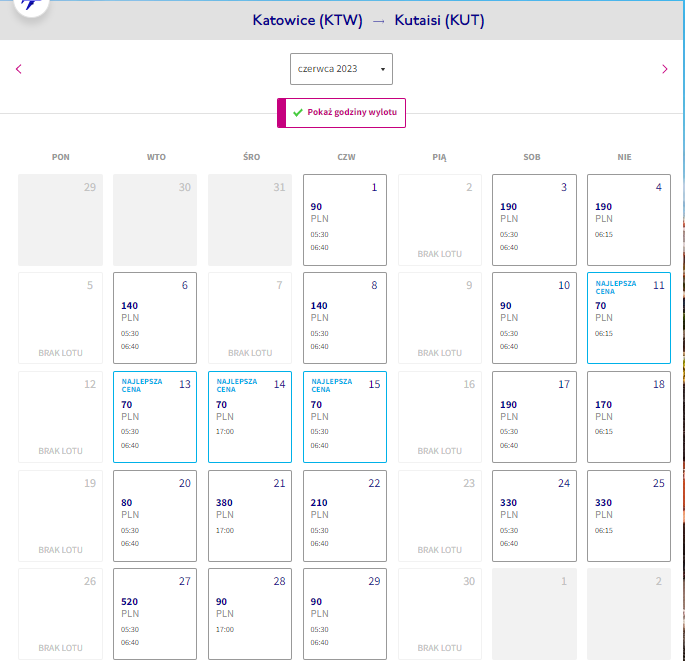Go to previous month with left arrow

[x=19, y=69]
